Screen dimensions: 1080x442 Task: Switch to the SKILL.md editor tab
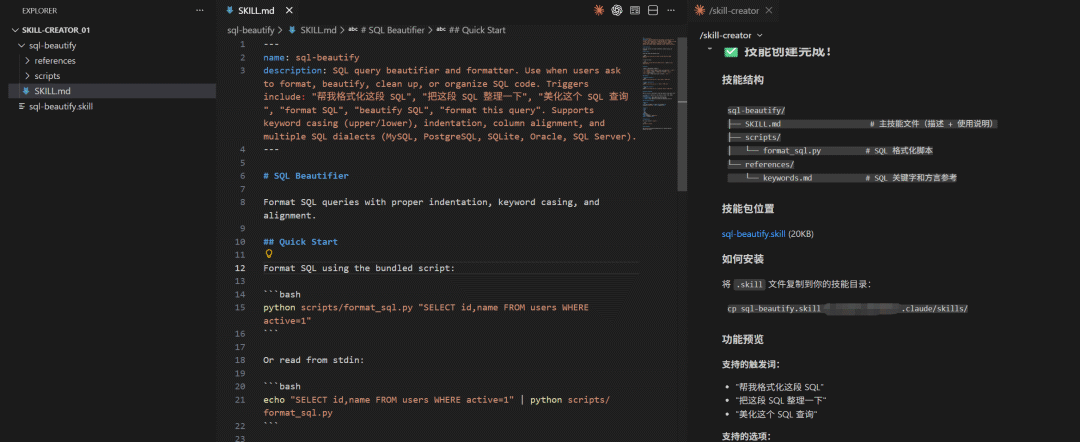click(x=259, y=10)
